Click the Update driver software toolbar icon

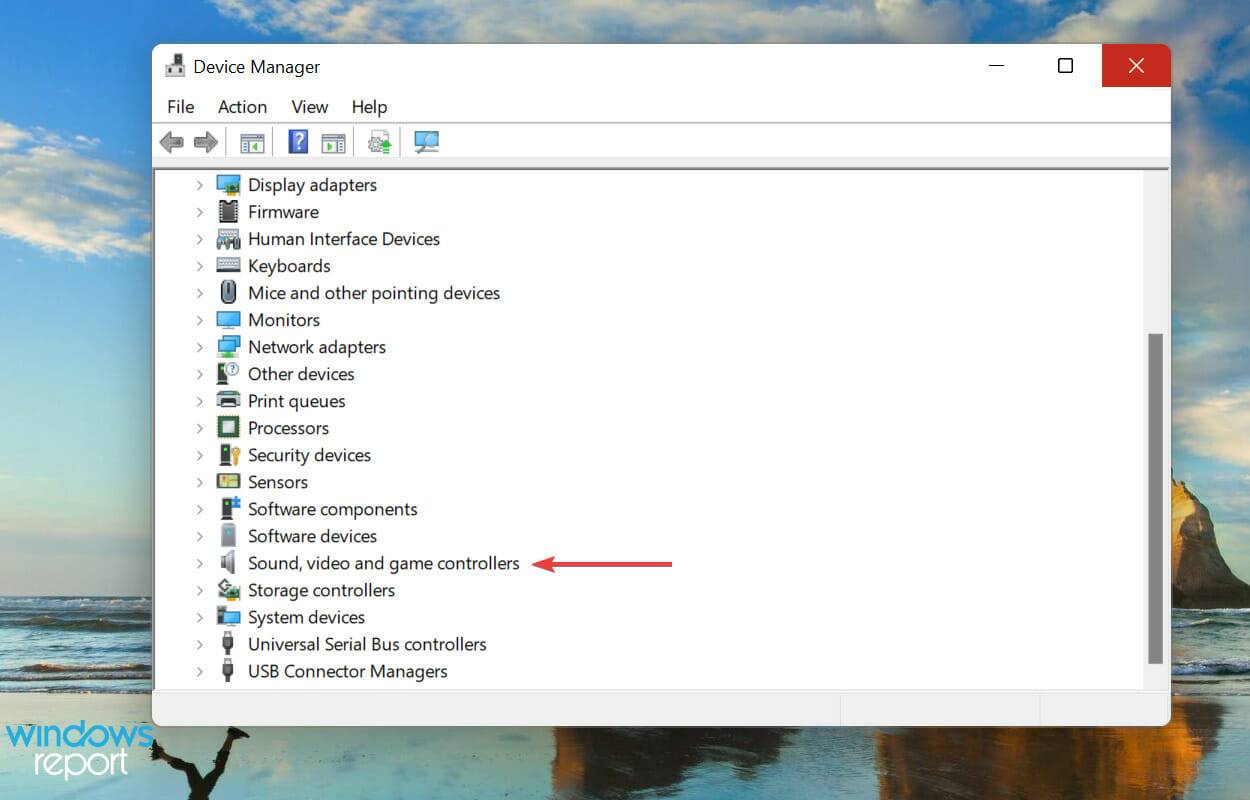[x=378, y=141]
